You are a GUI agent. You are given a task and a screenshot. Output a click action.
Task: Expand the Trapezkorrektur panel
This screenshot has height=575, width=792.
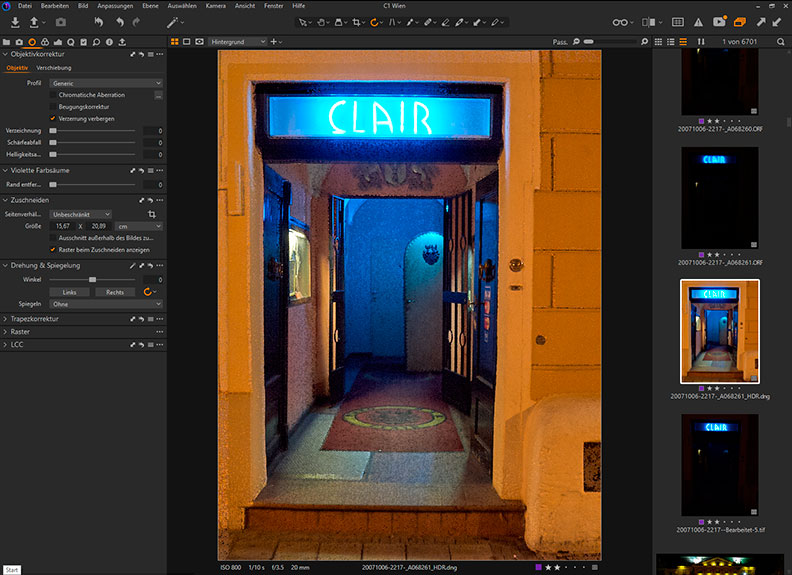(5, 319)
